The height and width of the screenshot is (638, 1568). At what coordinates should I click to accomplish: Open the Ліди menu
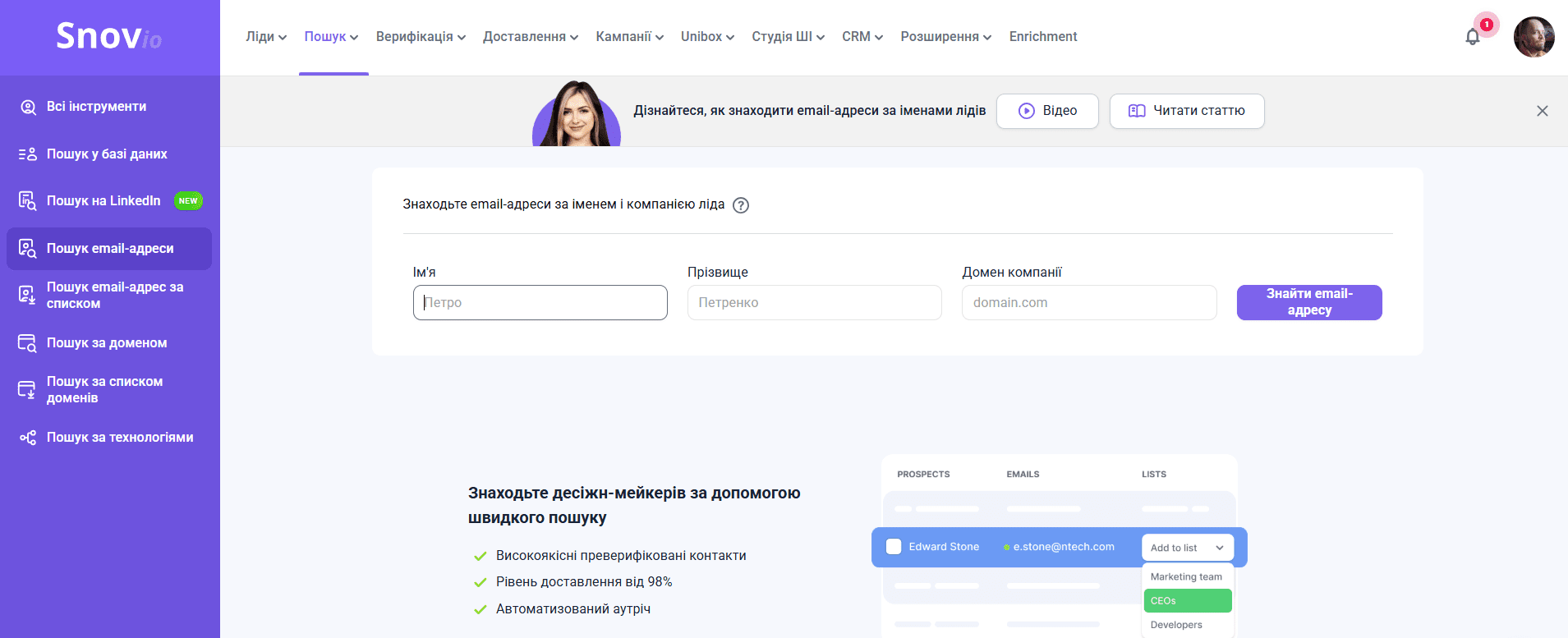pyautogui.click(x=266, y=37)
